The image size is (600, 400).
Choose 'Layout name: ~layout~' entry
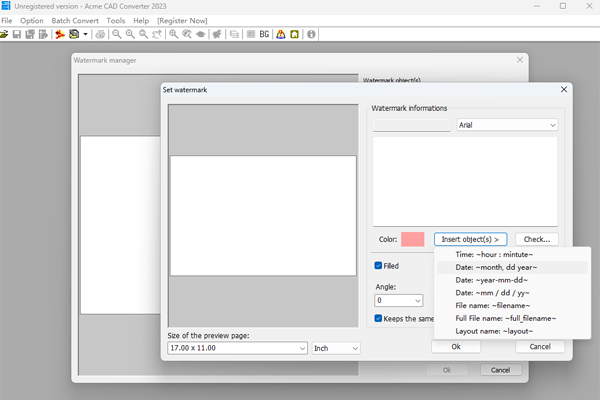point(512,331)
